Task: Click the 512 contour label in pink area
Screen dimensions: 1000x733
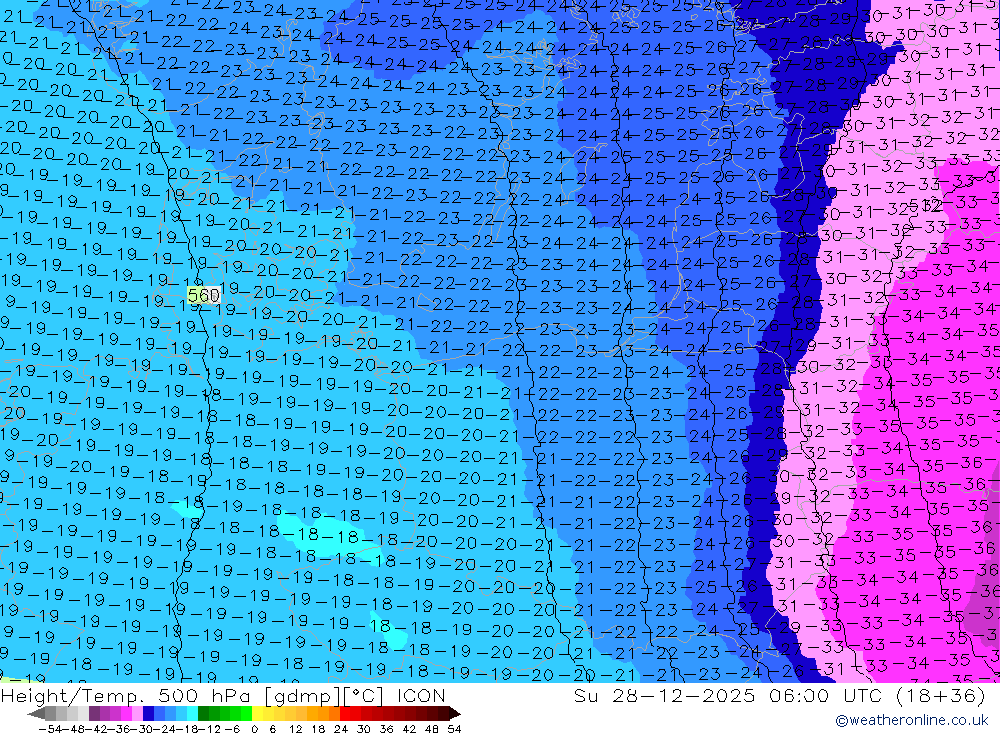Action: (925, 205)
